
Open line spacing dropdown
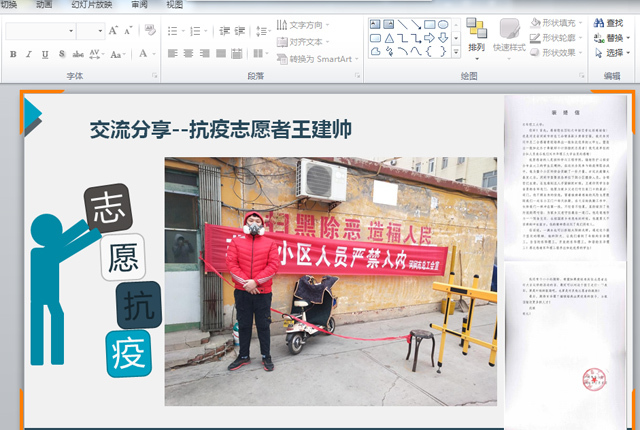[x=264, y=31]
